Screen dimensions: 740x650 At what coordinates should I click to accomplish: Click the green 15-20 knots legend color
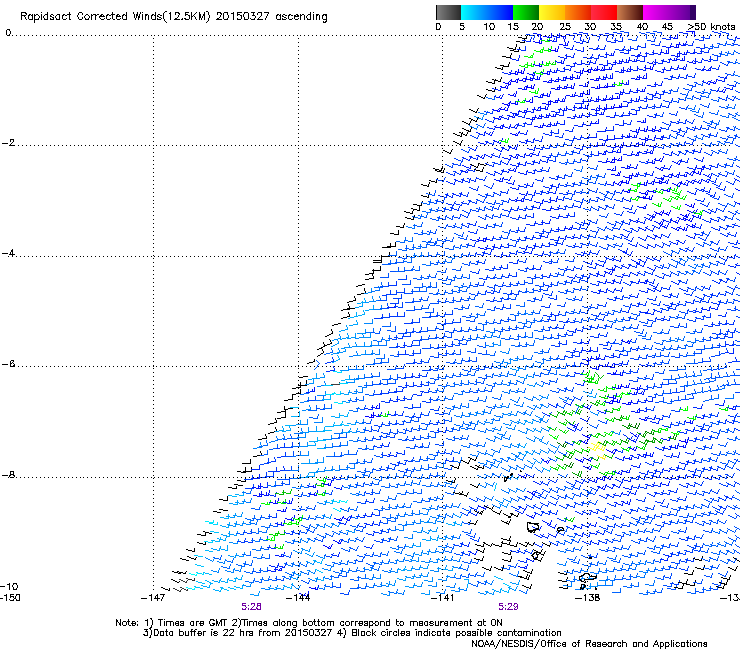[526, 12]
